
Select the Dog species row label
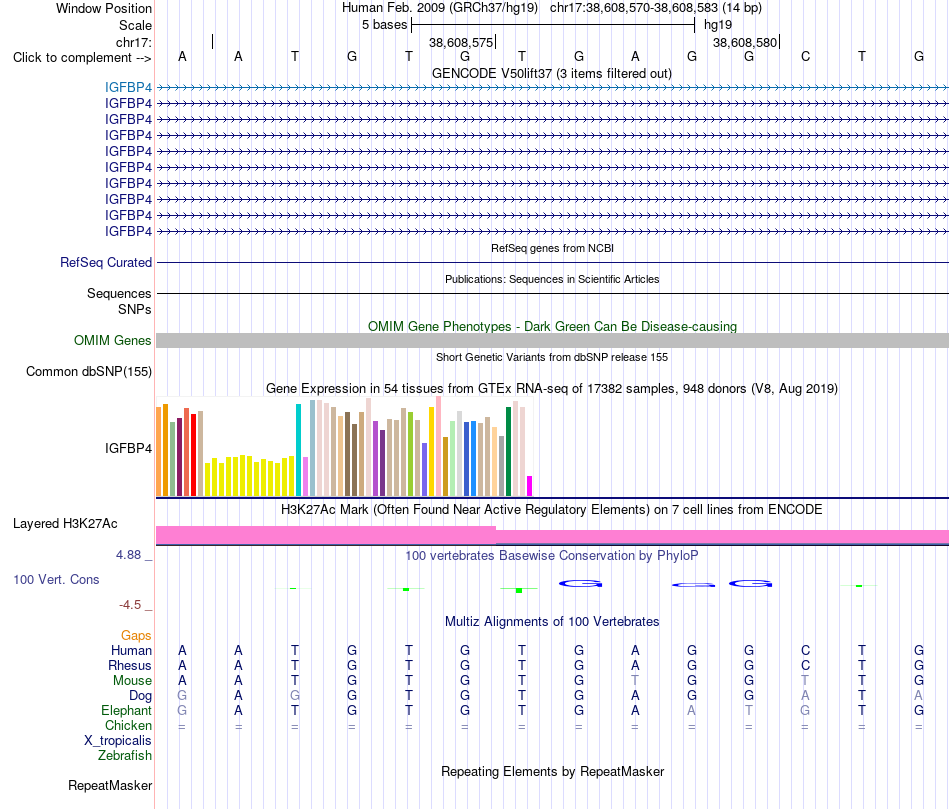point(140,696)
